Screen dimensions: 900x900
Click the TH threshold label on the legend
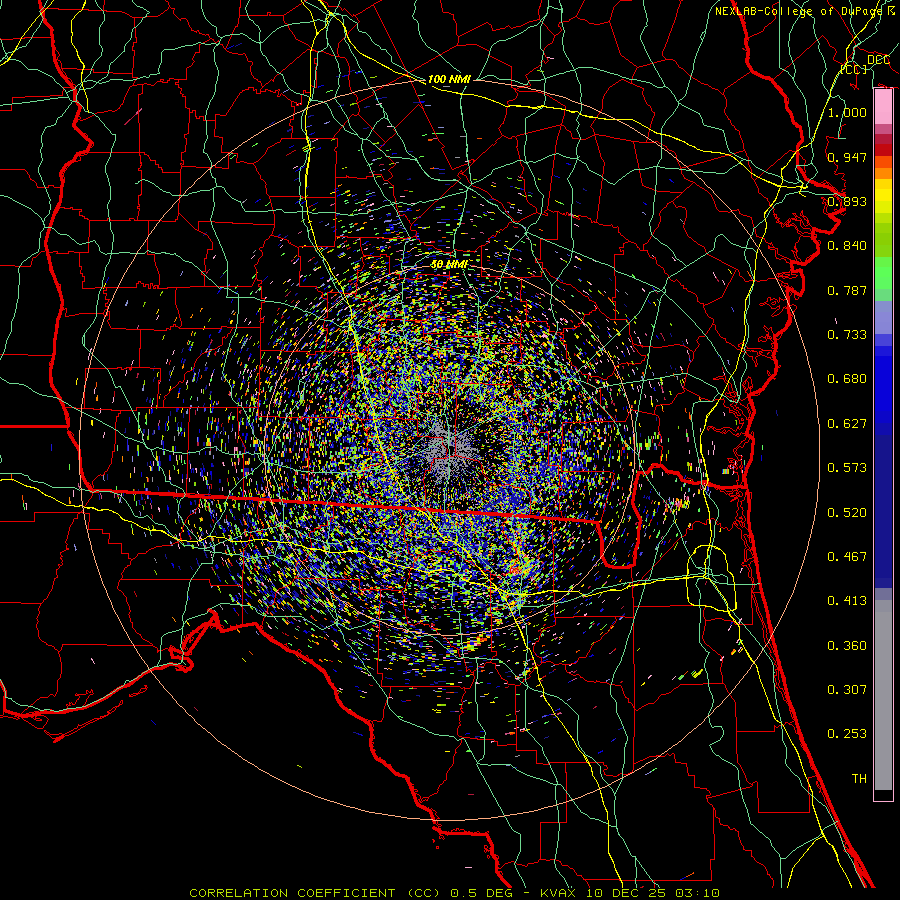pyautogui.click(x=859, y=779)
